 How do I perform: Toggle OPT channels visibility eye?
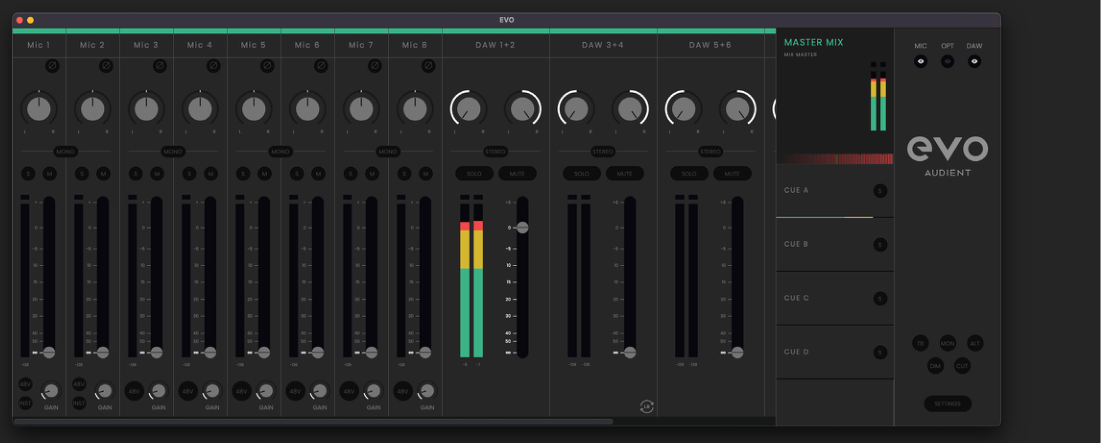pos(947,61)
